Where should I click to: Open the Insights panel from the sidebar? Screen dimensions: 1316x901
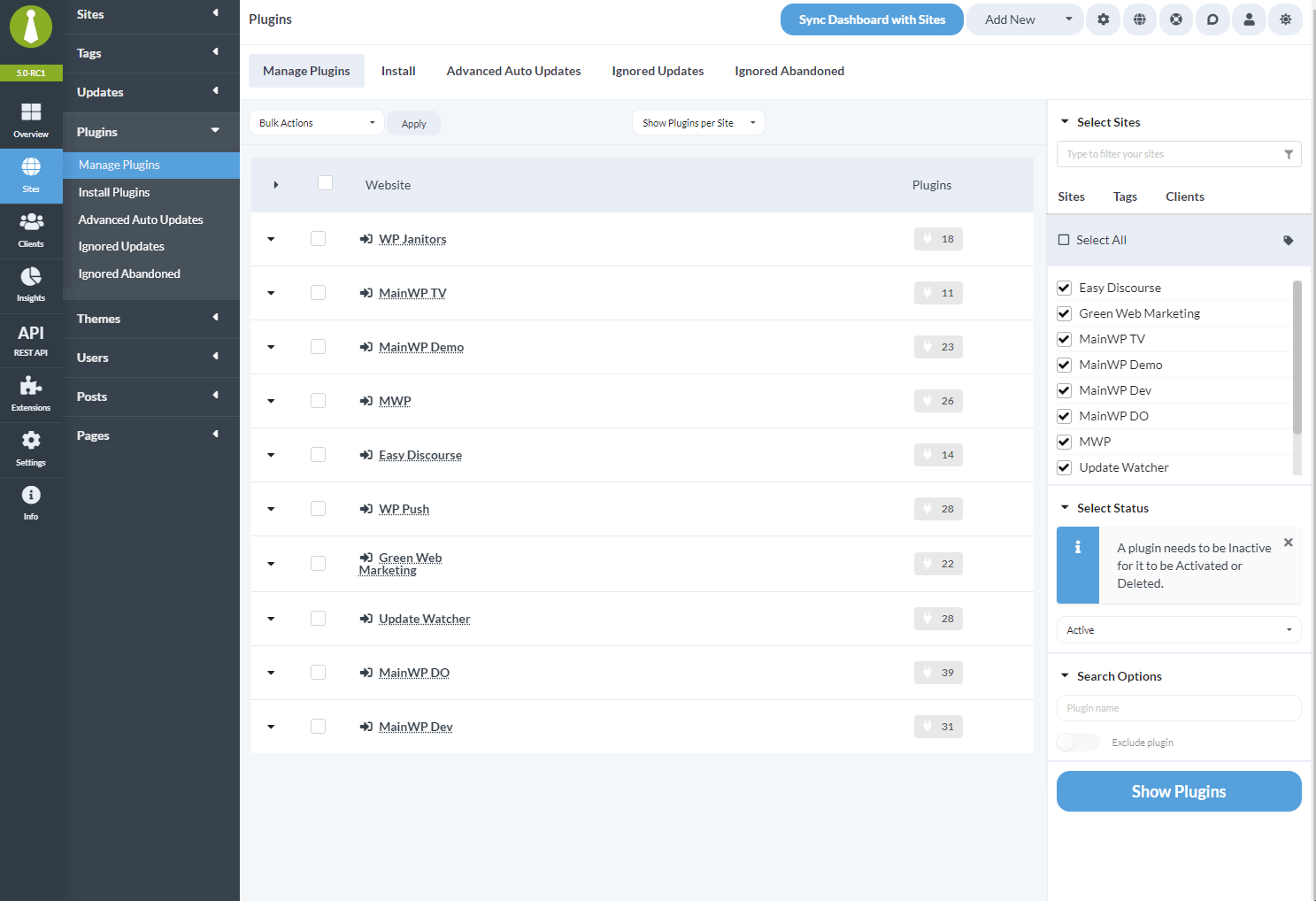tap(31, 285)
